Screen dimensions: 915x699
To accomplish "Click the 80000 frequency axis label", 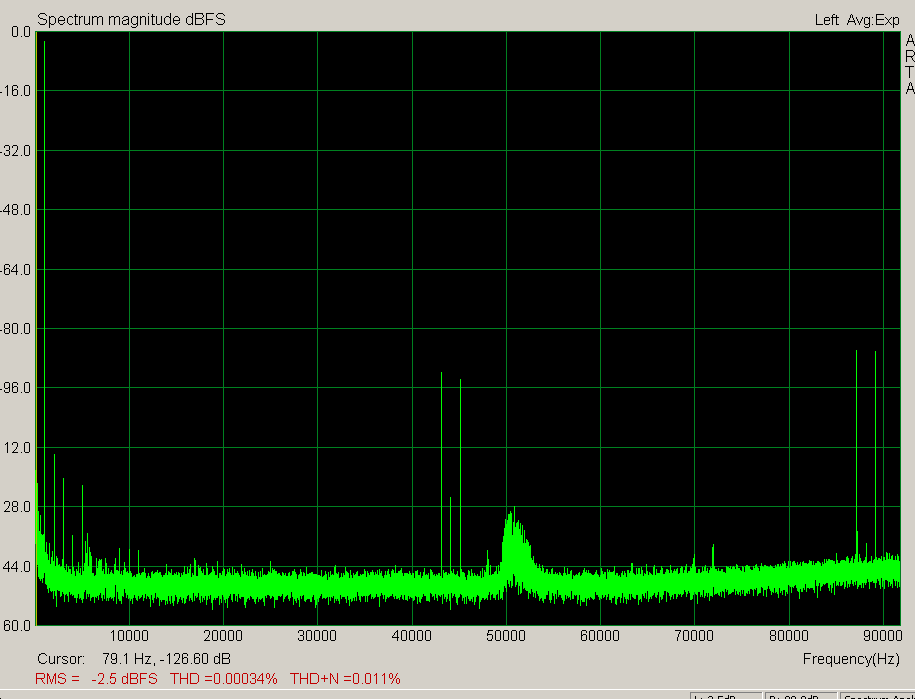I will (788, 636).
